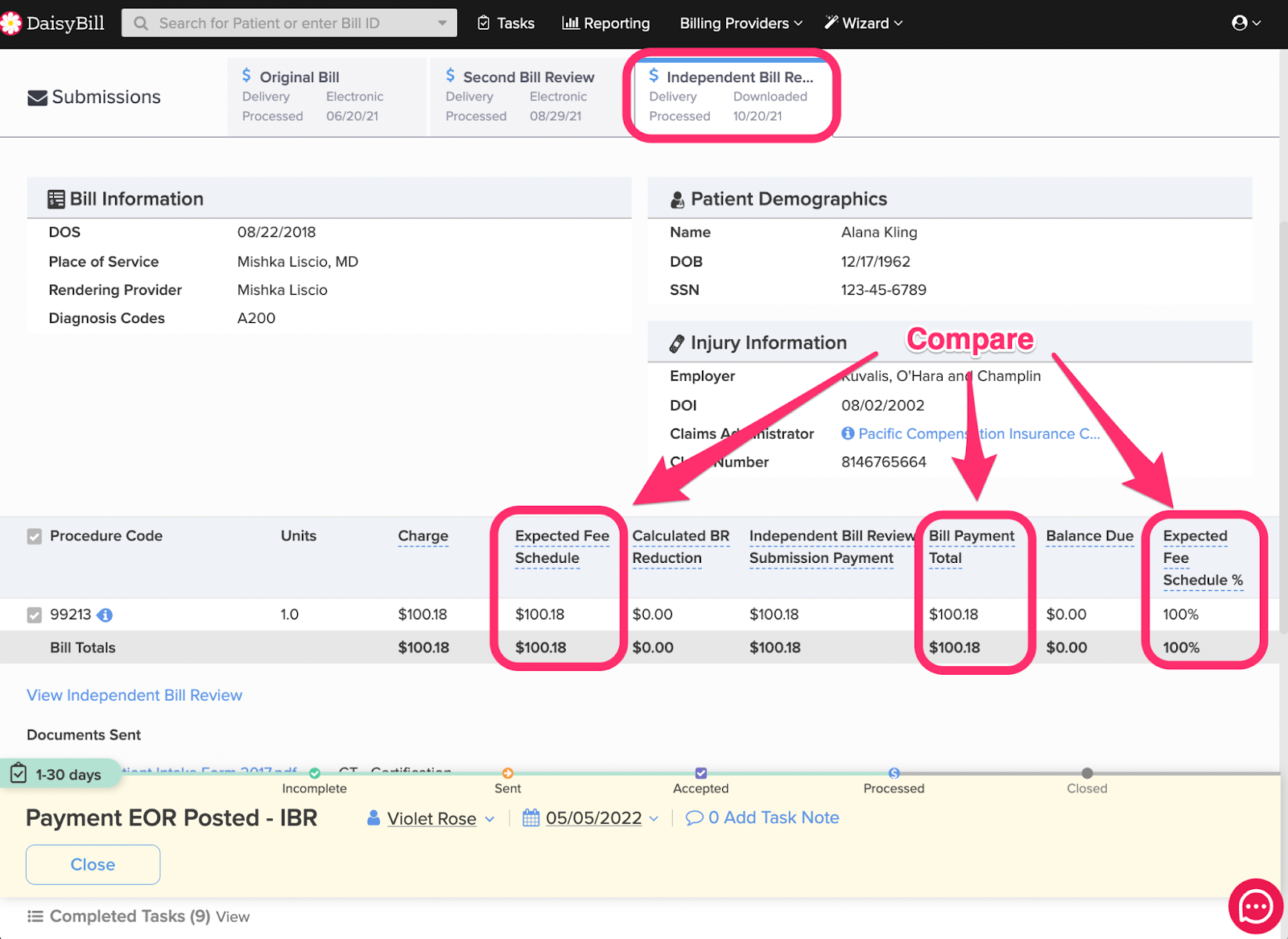Click the Processed marker on the status timeline
1288x939 pixels.
coord(894,773)
